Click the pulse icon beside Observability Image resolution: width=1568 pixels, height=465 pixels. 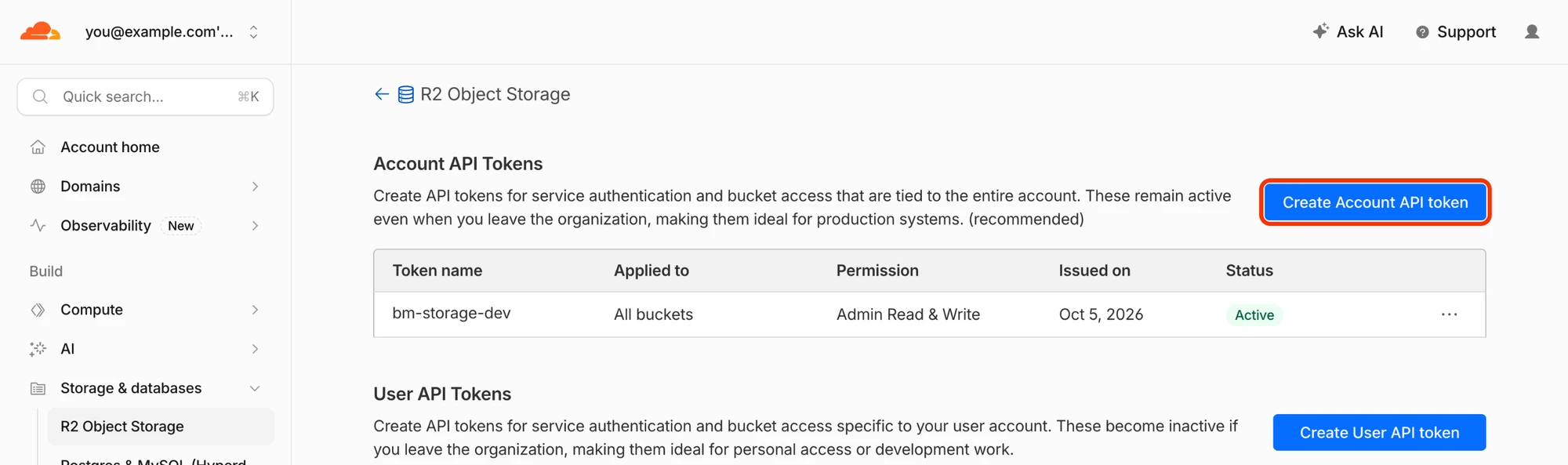point(38,225)
